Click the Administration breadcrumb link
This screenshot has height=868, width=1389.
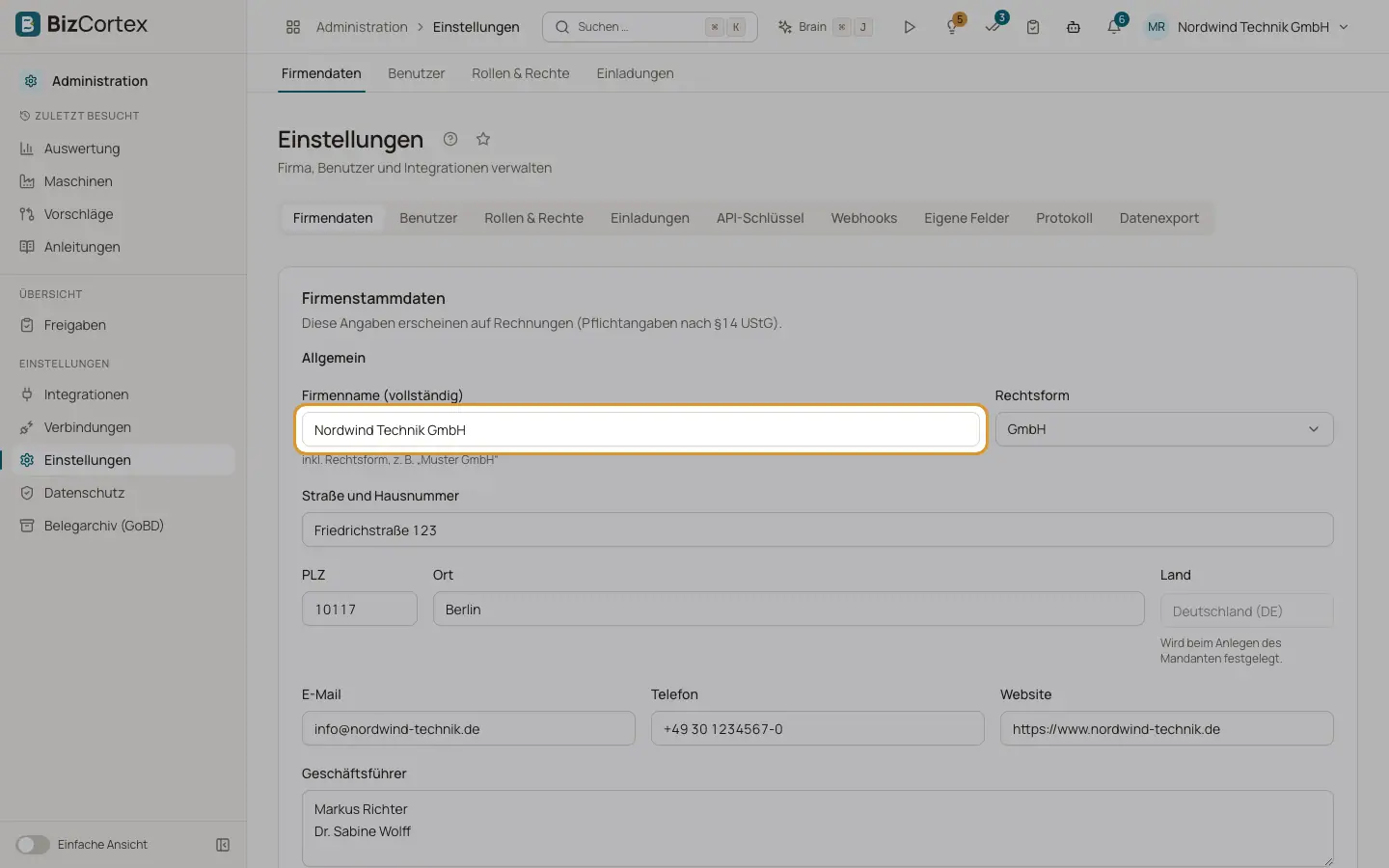click(362, 27)
